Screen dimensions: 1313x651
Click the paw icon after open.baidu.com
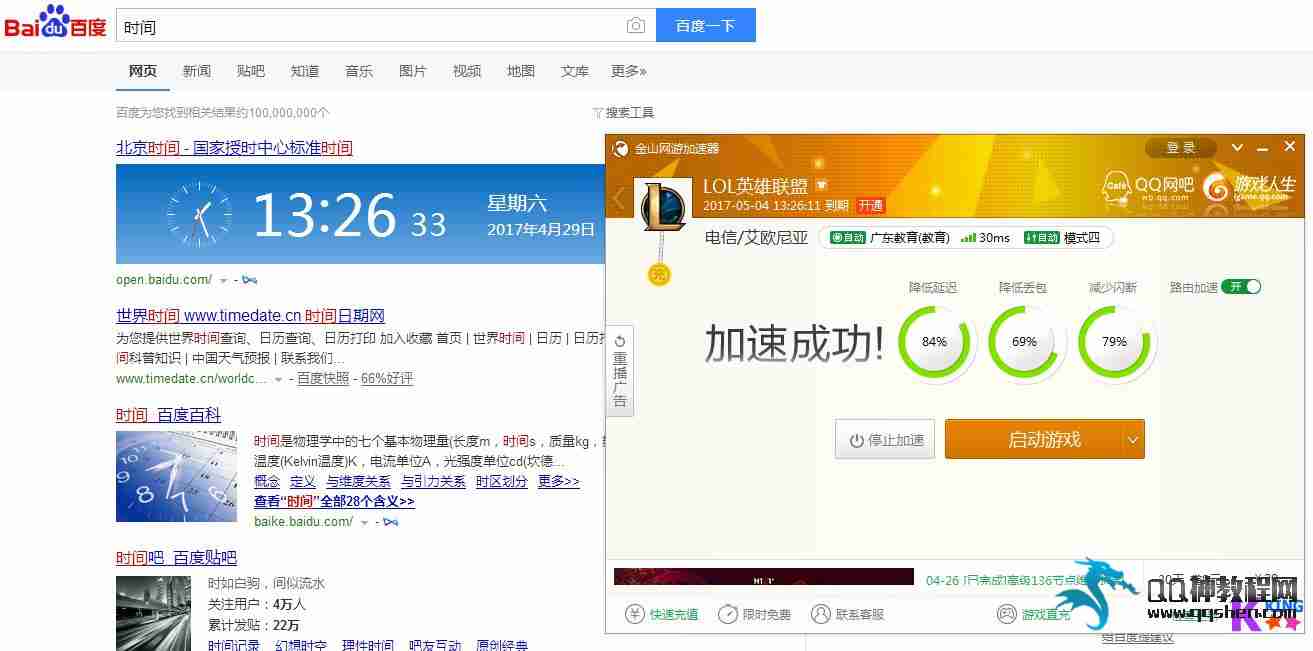click(250, 280)
